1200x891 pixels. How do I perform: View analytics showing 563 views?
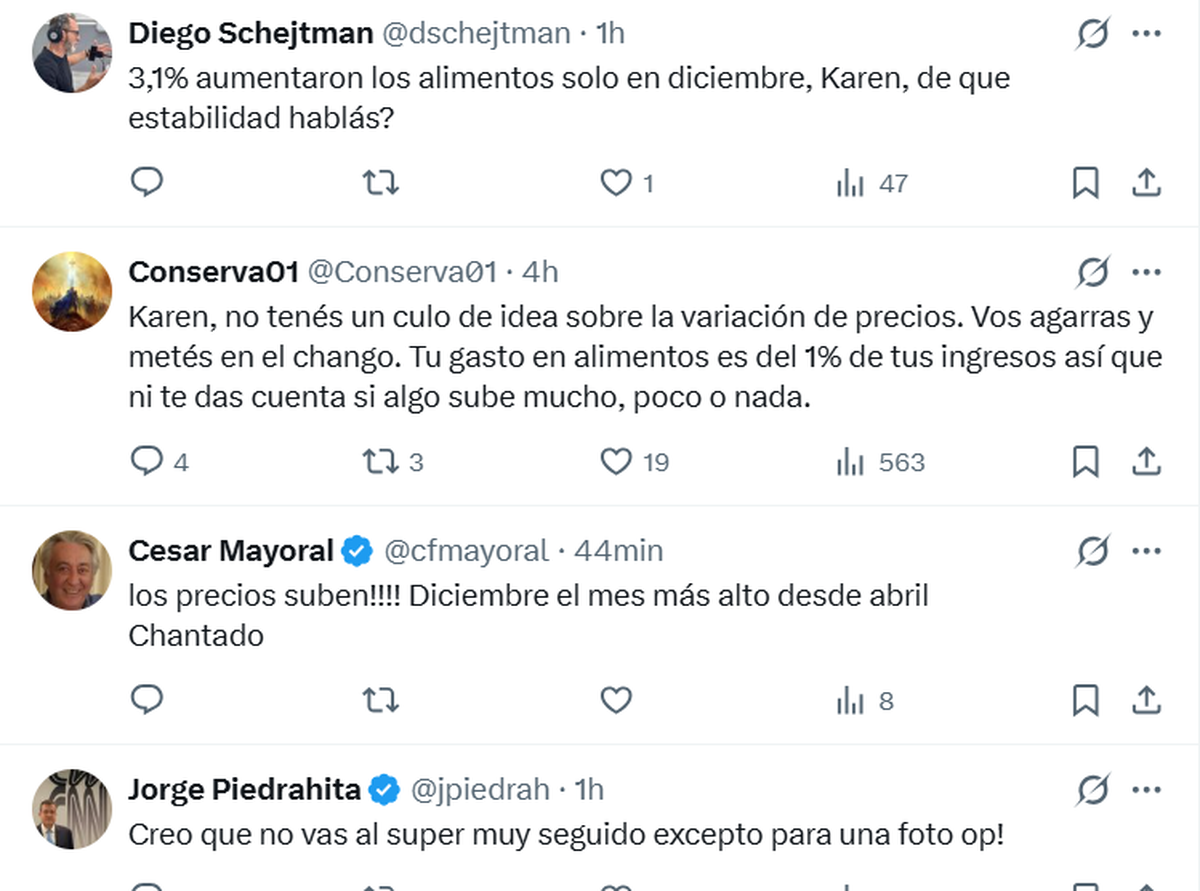[x=881, y=462]
